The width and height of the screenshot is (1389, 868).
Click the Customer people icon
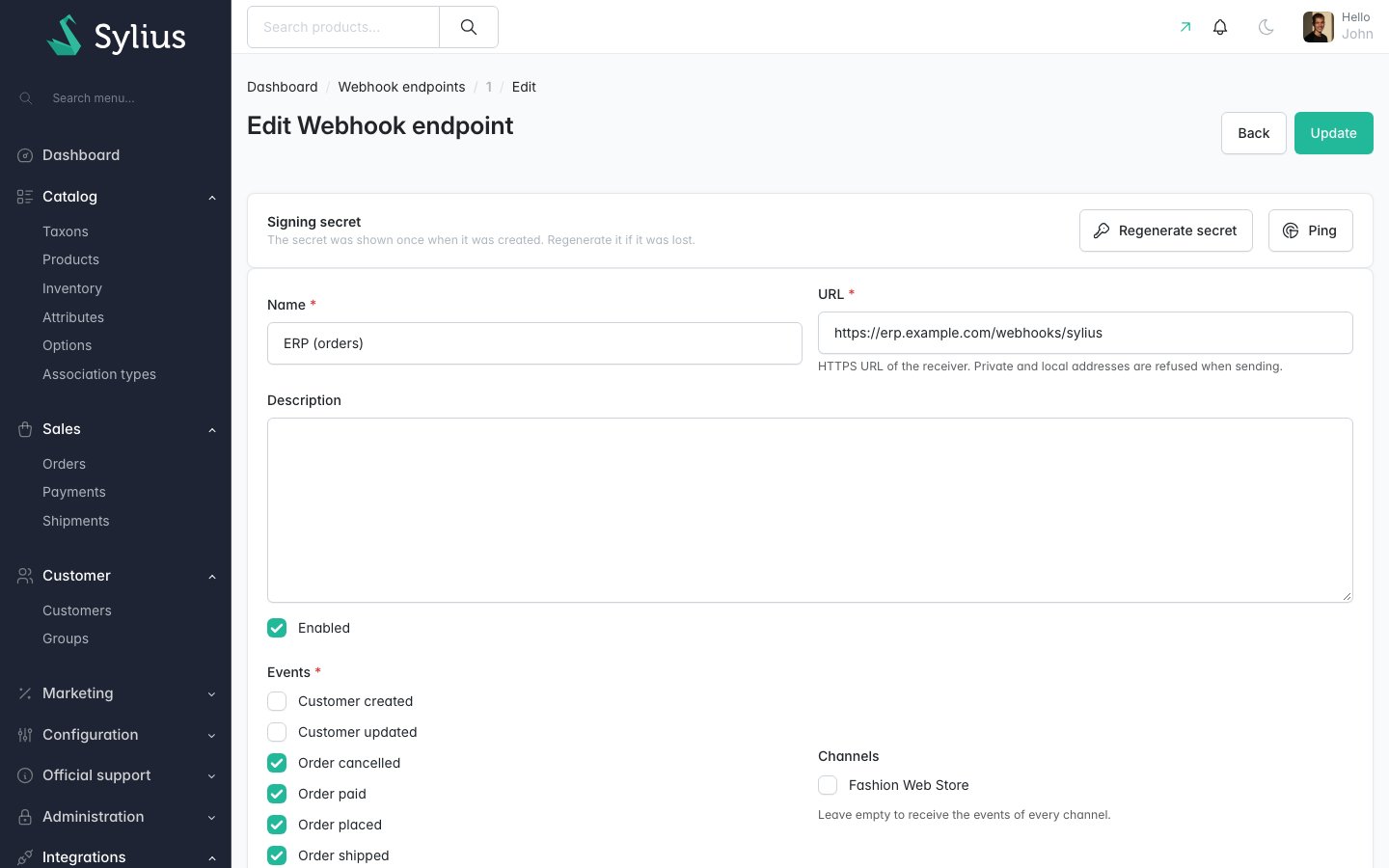(x=25, y=576)
